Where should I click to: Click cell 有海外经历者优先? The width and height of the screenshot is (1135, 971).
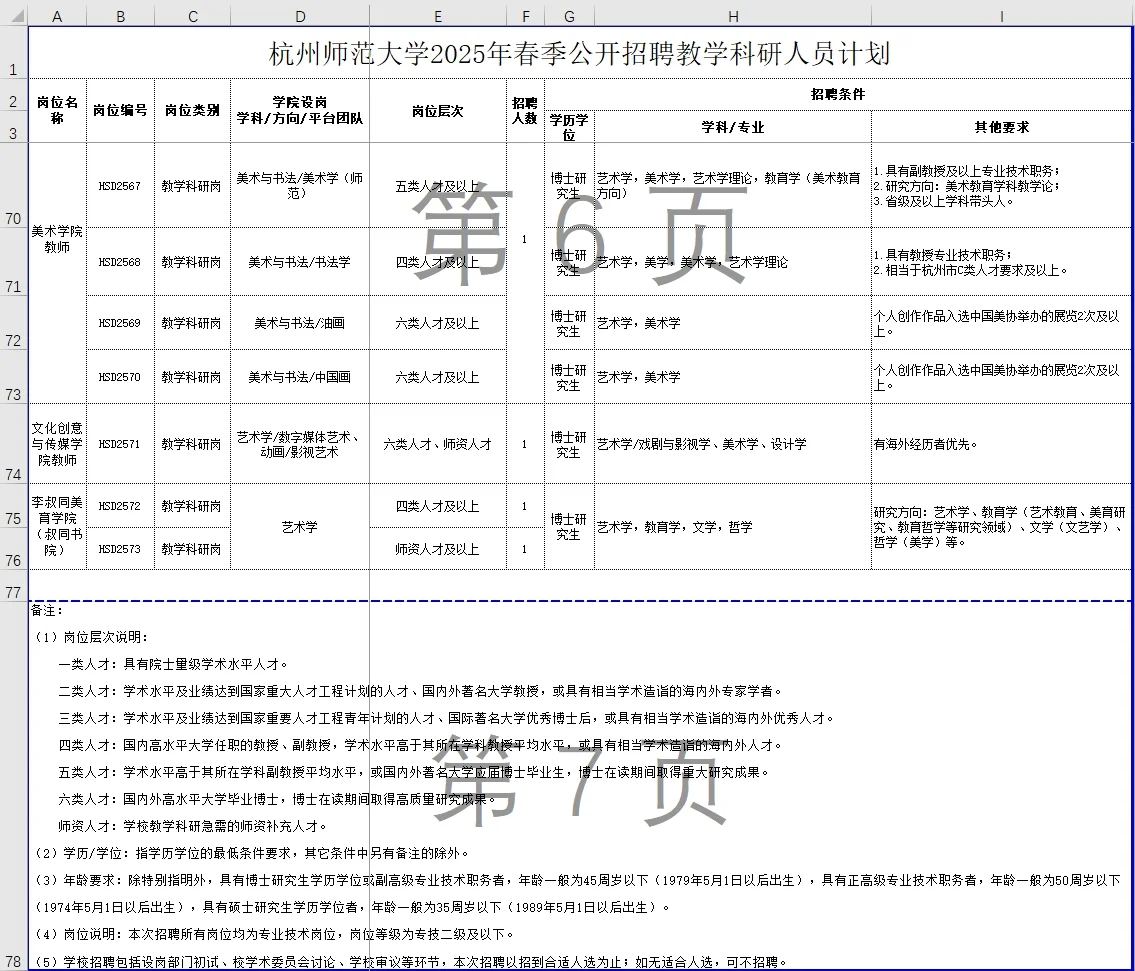coord(1001,443)
